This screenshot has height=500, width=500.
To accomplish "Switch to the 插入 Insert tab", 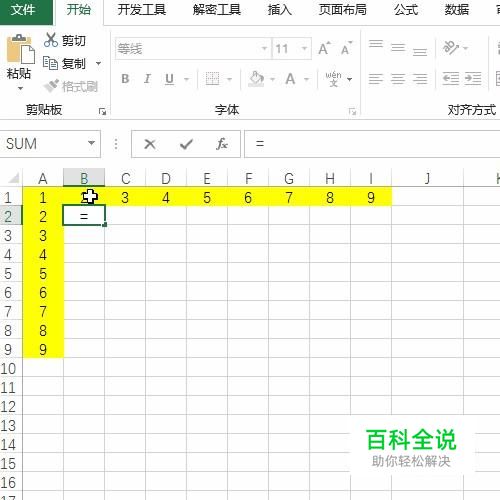I will [280, 10].
